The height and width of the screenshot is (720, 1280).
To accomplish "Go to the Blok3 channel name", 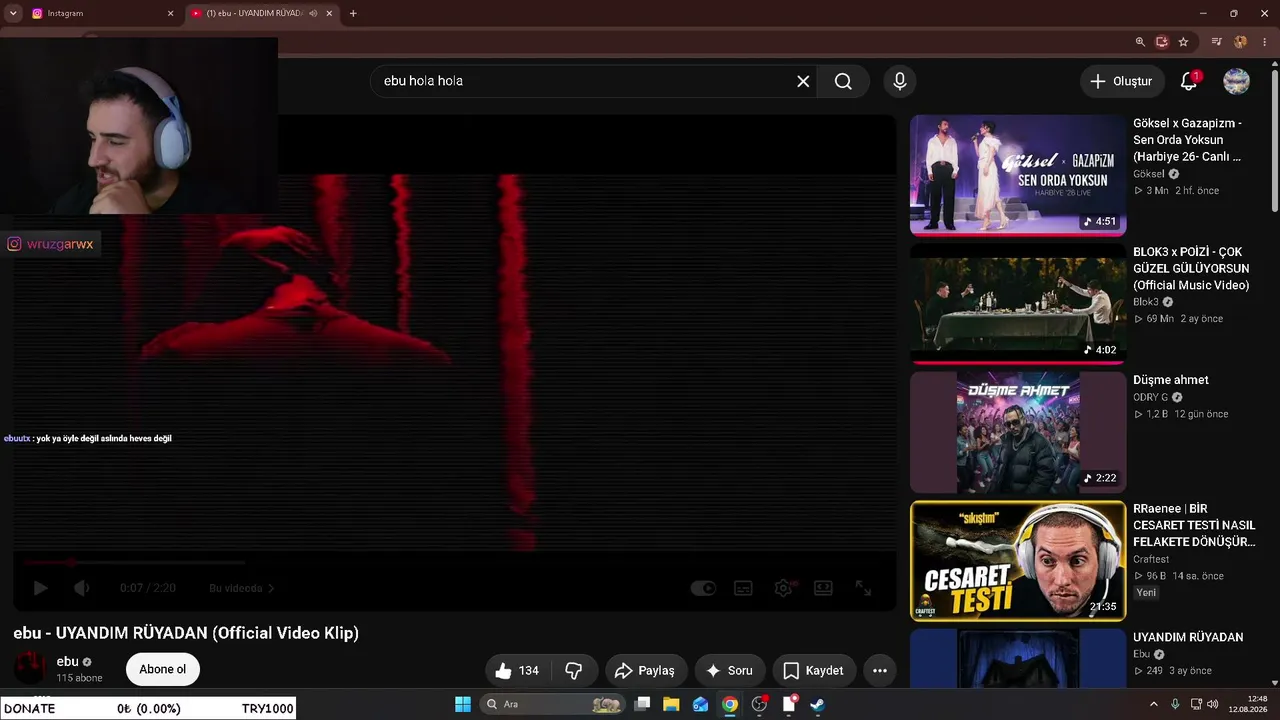I will 1146,302.
